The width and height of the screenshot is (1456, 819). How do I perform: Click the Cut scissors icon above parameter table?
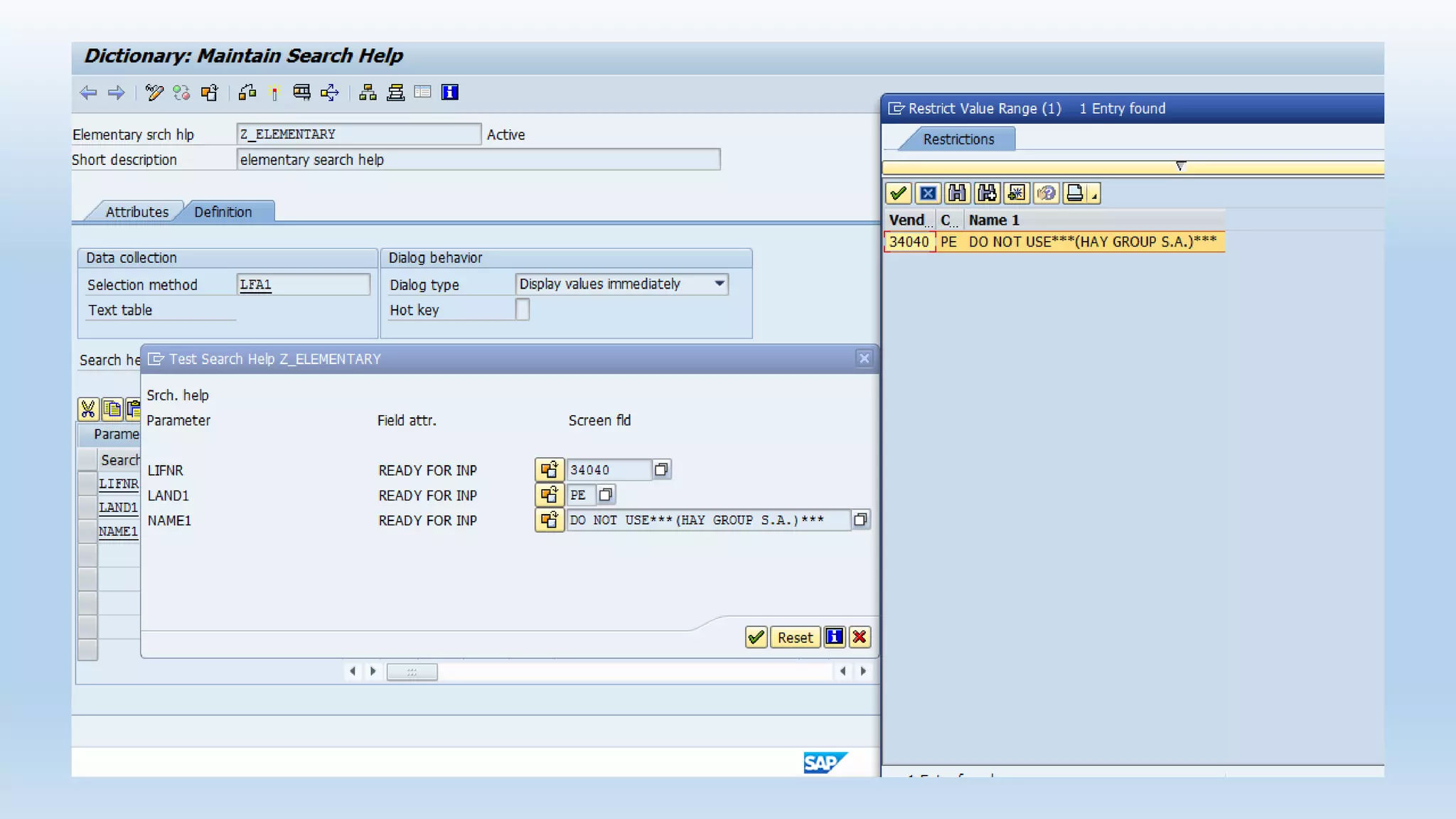[88, 409]
